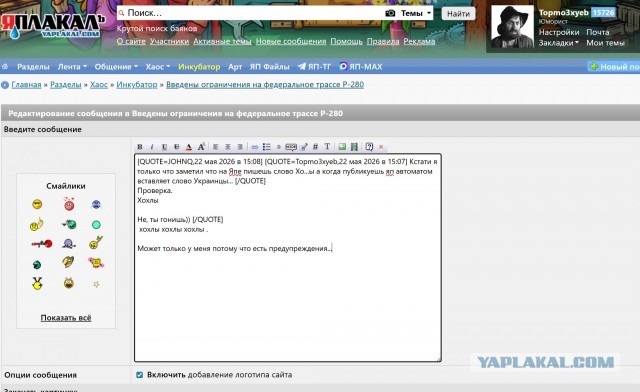This screenshot has height=392, width=640.
Task: Click the letter T toolbar icon
Action: click(327, 147)
